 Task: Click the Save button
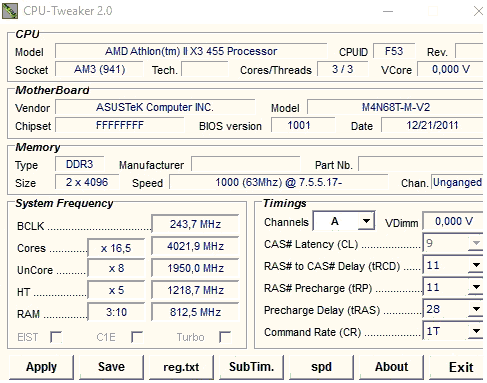click(x=111, y=367)
